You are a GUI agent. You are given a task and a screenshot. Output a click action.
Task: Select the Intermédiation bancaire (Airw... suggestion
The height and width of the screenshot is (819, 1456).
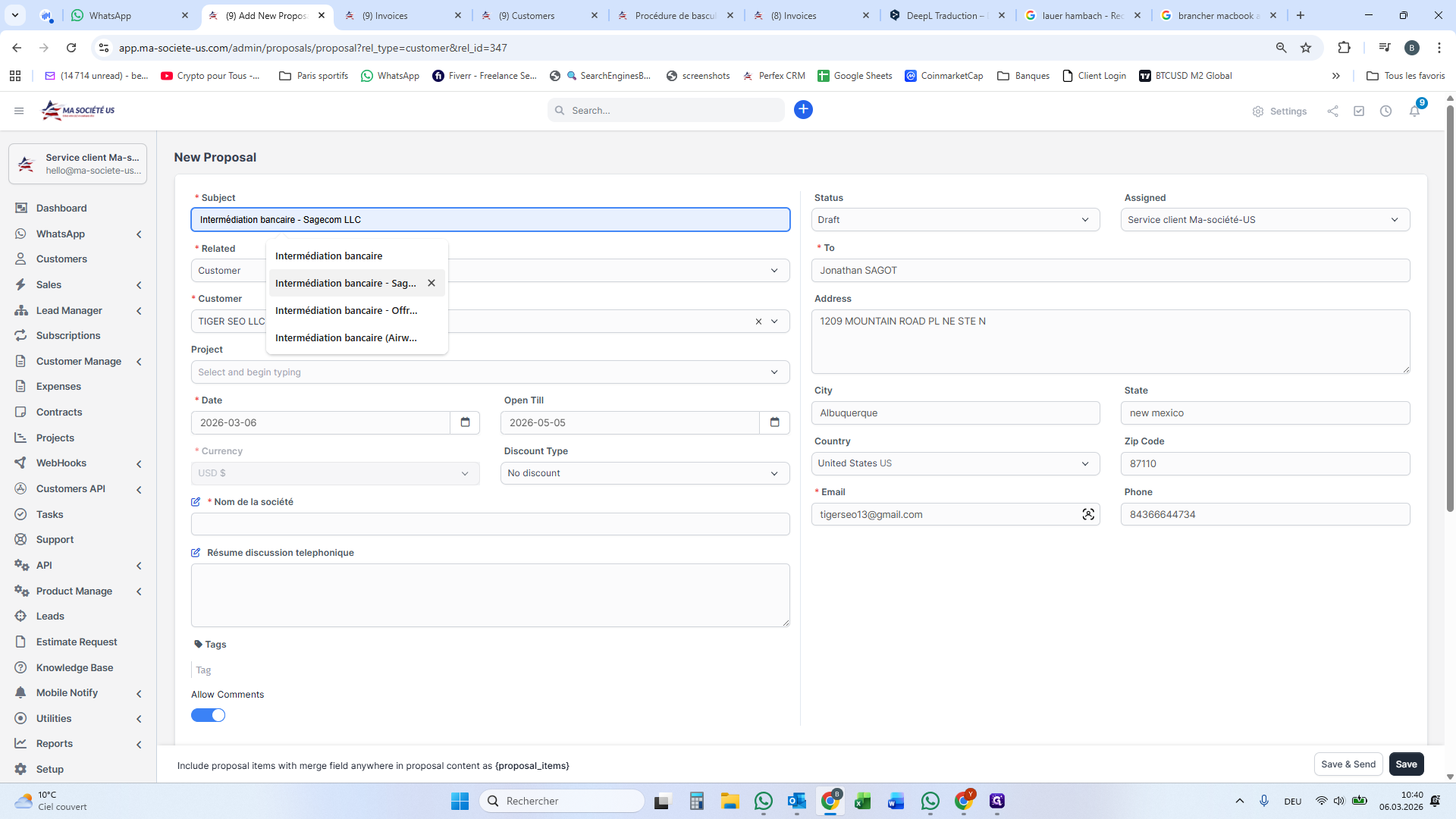click(346, 337)
